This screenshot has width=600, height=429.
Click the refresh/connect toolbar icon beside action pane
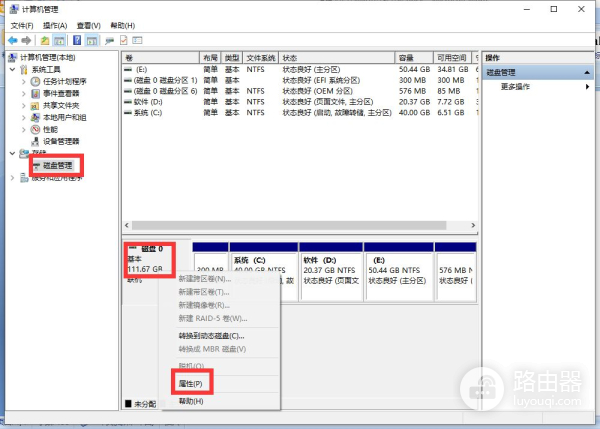109,40
